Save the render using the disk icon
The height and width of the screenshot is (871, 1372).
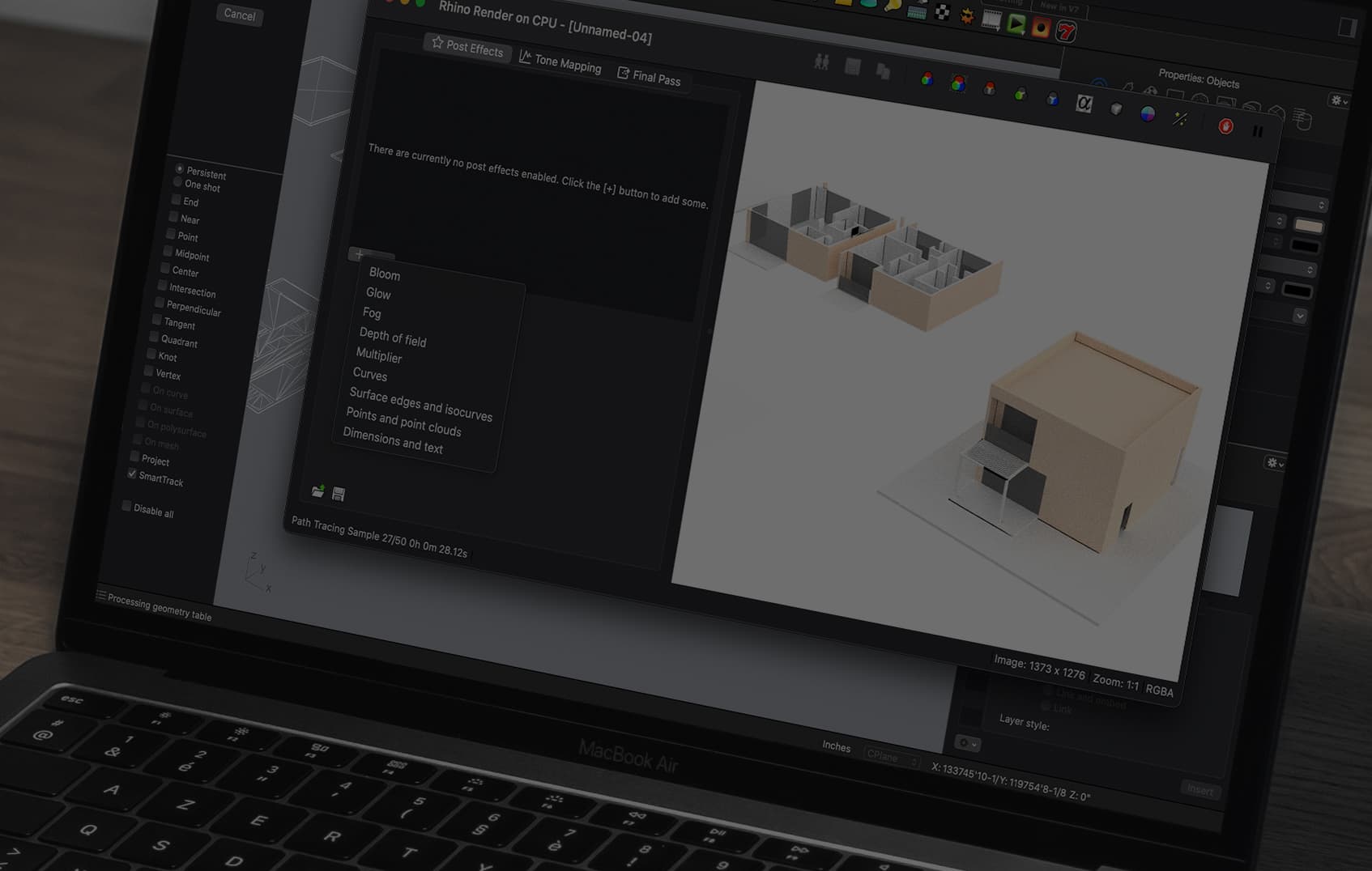[x=339, y=494]
